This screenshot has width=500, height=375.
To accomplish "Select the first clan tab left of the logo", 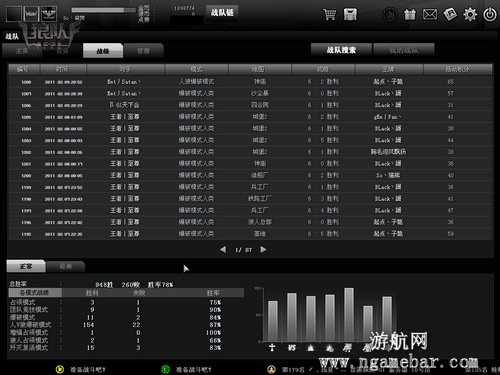I will (22, 51).
